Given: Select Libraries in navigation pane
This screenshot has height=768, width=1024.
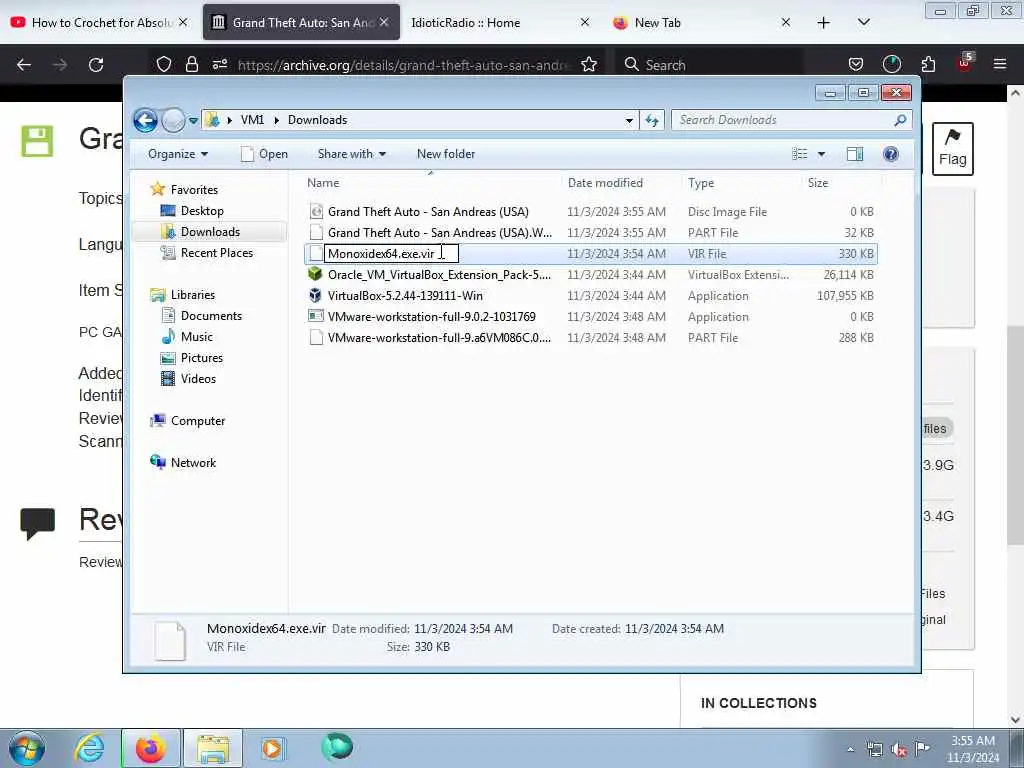Looking at the screenshot, I should (x=193, y=295).
